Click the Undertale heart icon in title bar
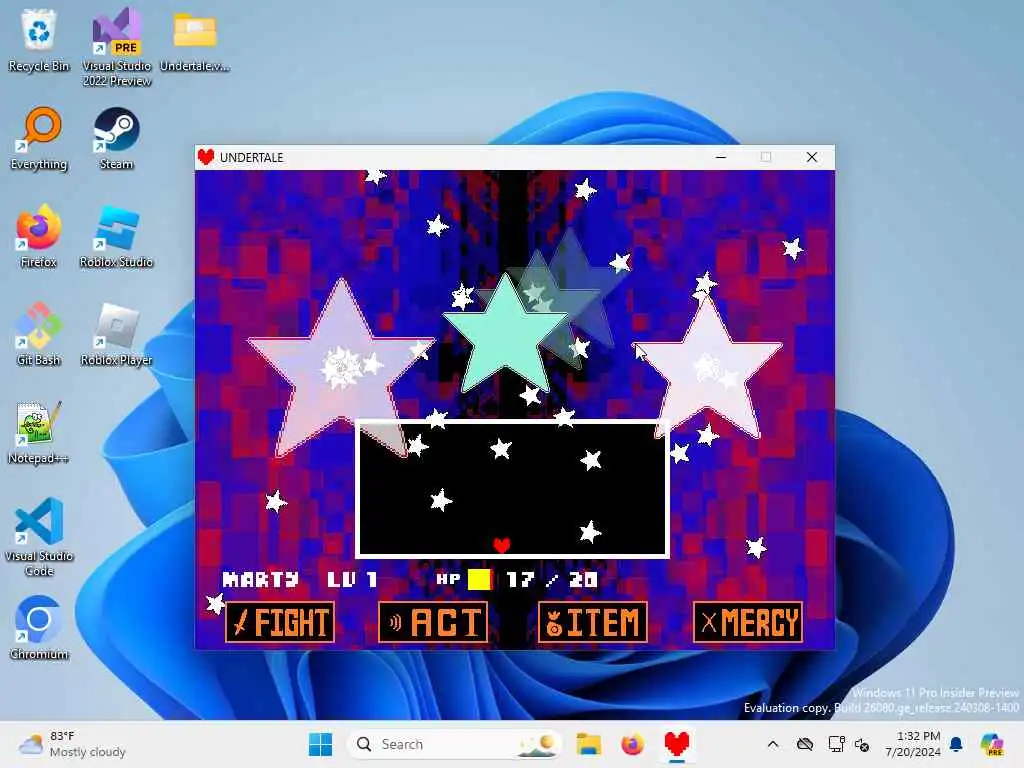Screen dimensions: 1024x768 coord(206,157)
